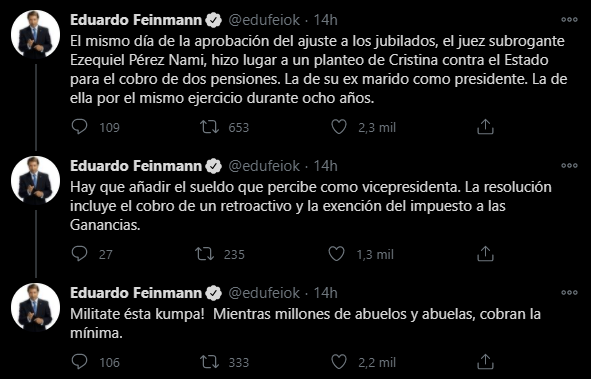Open the 14h timestamp of the third tweet

click(x=326, y=293)
